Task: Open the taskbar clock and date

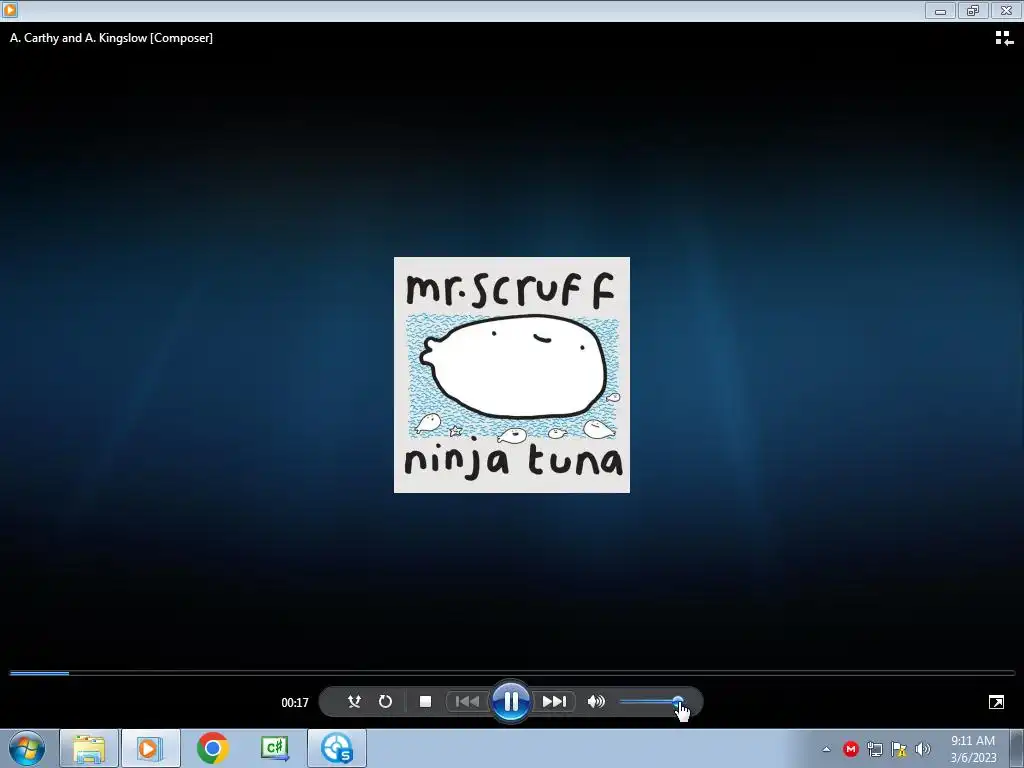Action: [x=973, y=749]
